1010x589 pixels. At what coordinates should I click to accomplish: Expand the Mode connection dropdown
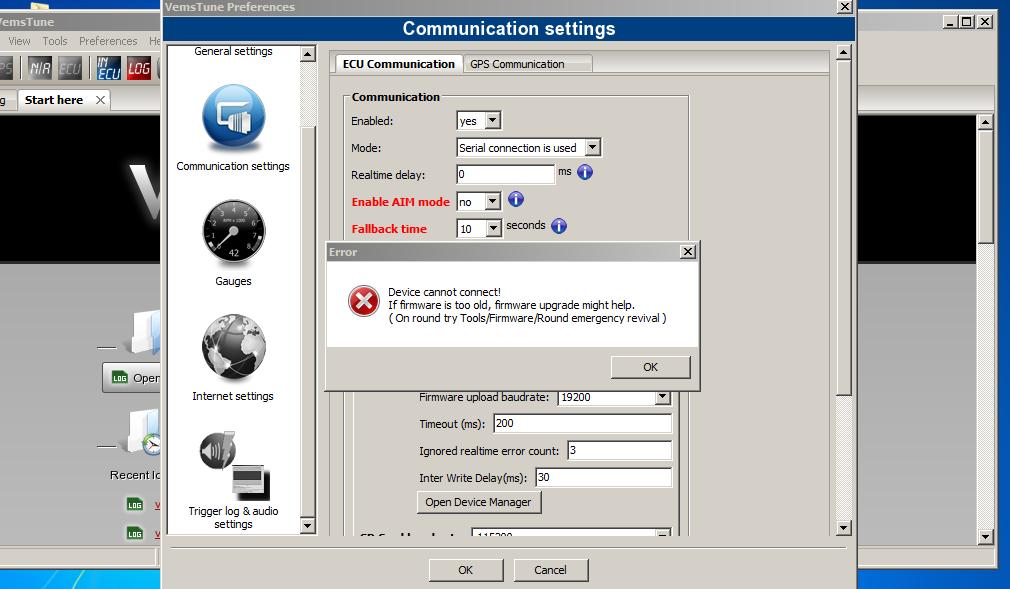click(593, 148)
